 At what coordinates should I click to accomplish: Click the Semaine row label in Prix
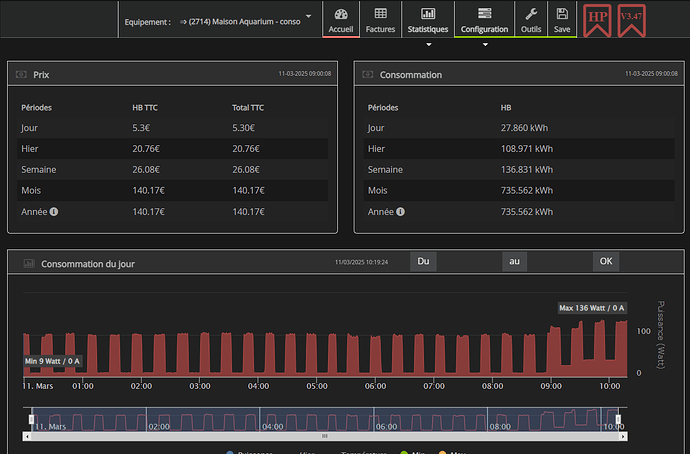(x=39, y=169)
